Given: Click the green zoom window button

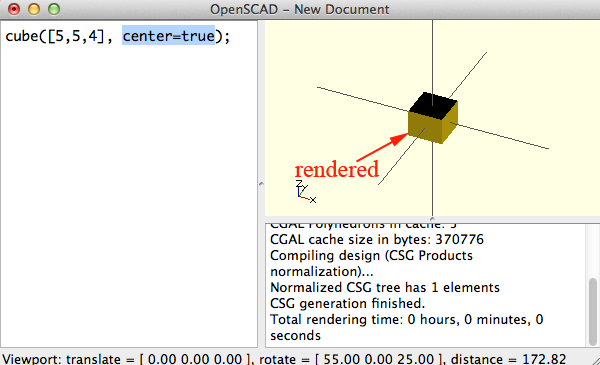Looking at the screenshot, I should point(54,9).
